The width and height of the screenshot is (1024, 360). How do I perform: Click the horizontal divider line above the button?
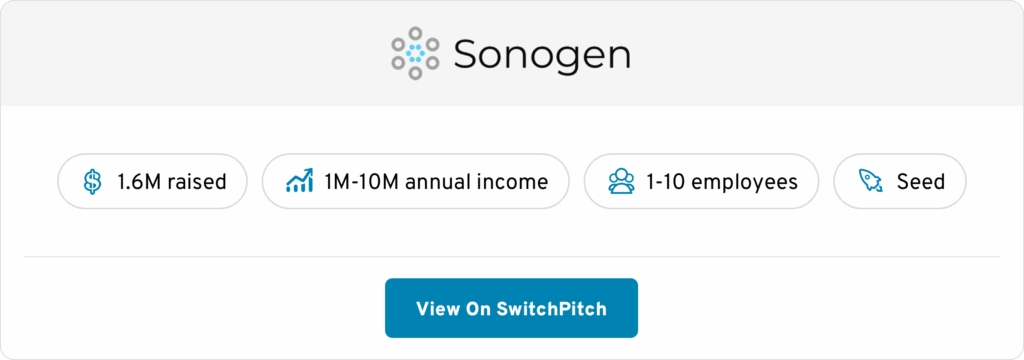[512, 257]
